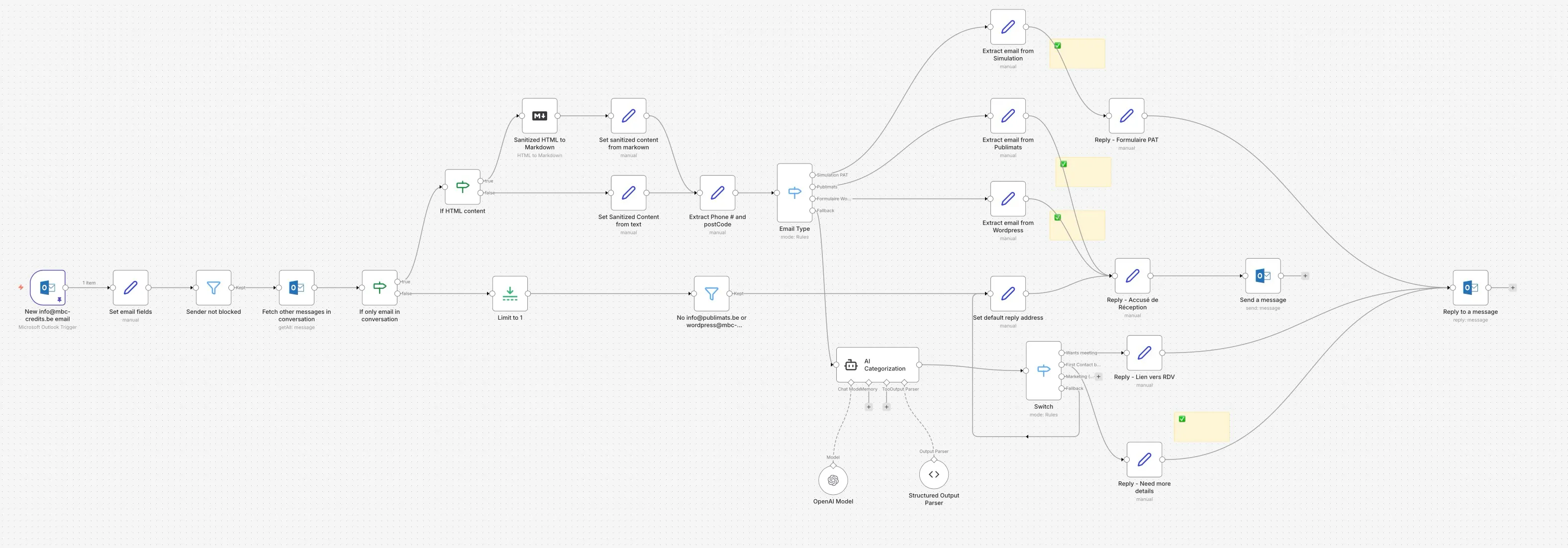1568x548 pixels.
Task: Open the Email Type switch node
Action: click(x=794, y=191)
